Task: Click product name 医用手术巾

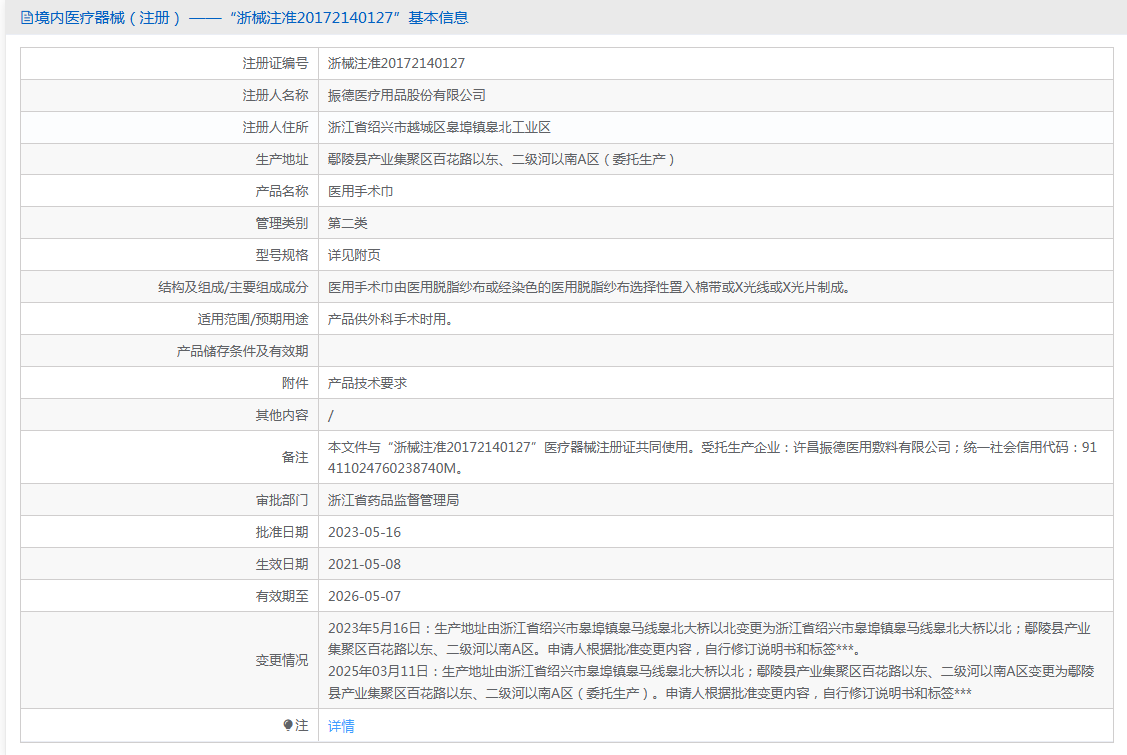Action: (361, 191)
